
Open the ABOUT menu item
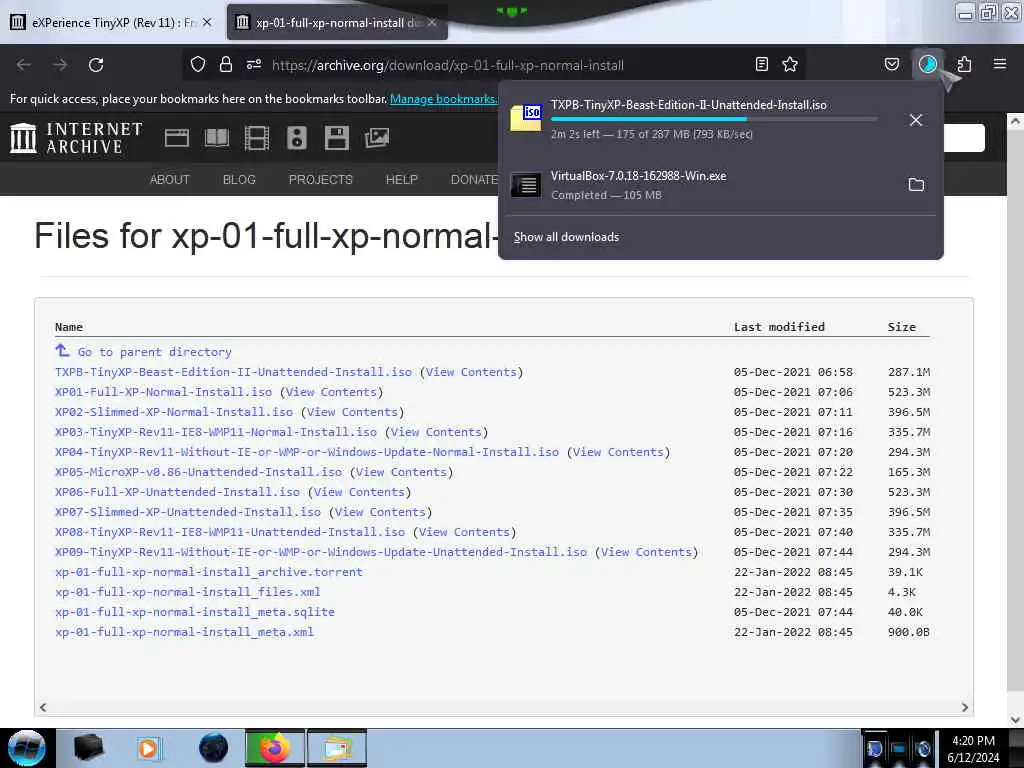[x=170, y=180]
